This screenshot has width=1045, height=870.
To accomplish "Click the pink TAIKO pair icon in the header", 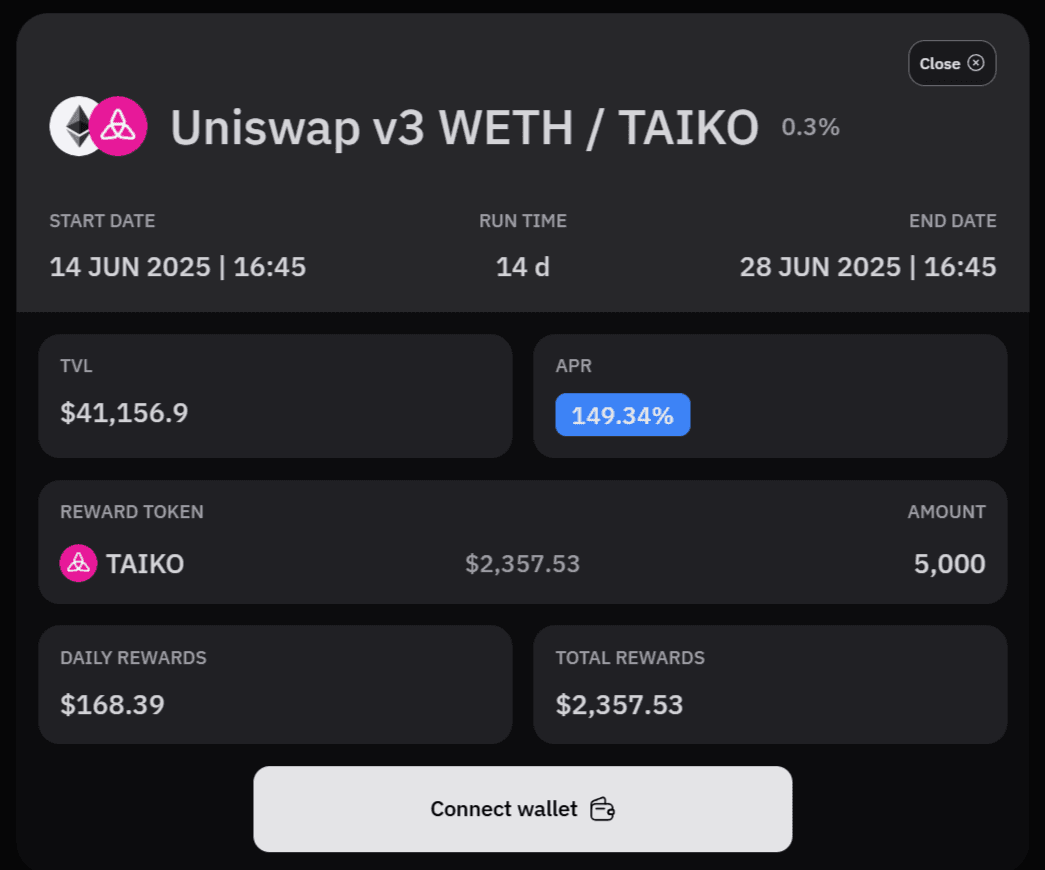I will tap(119, 126).
